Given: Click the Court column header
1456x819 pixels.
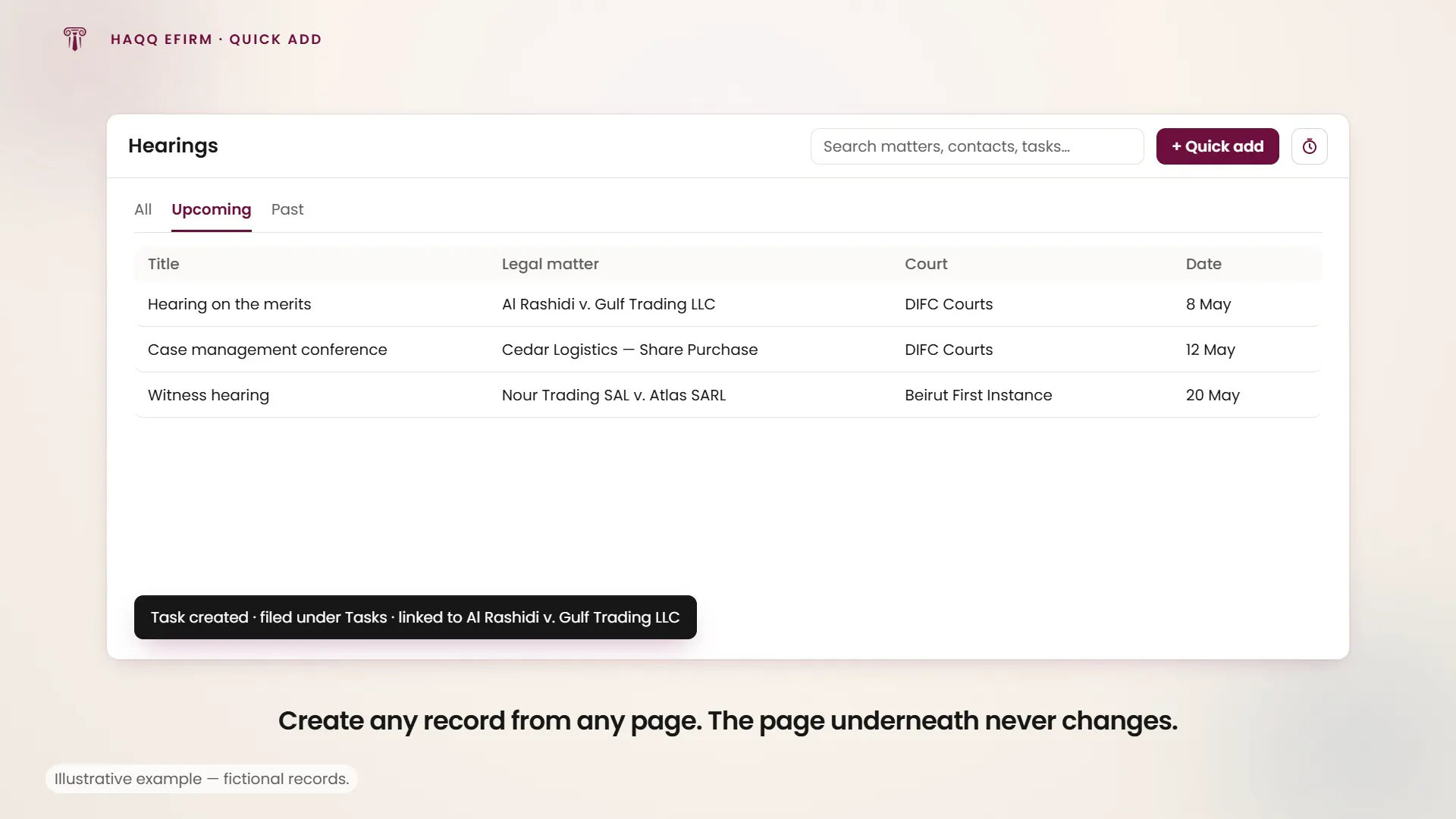Looking at the screenshot, I should click(926, 264).
